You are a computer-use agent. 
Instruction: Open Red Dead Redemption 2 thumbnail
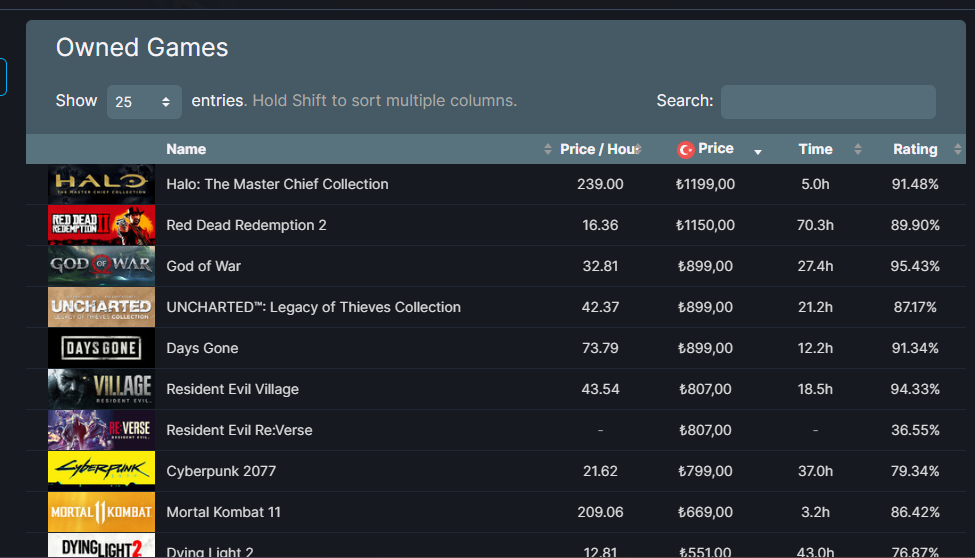click(101, 225)
